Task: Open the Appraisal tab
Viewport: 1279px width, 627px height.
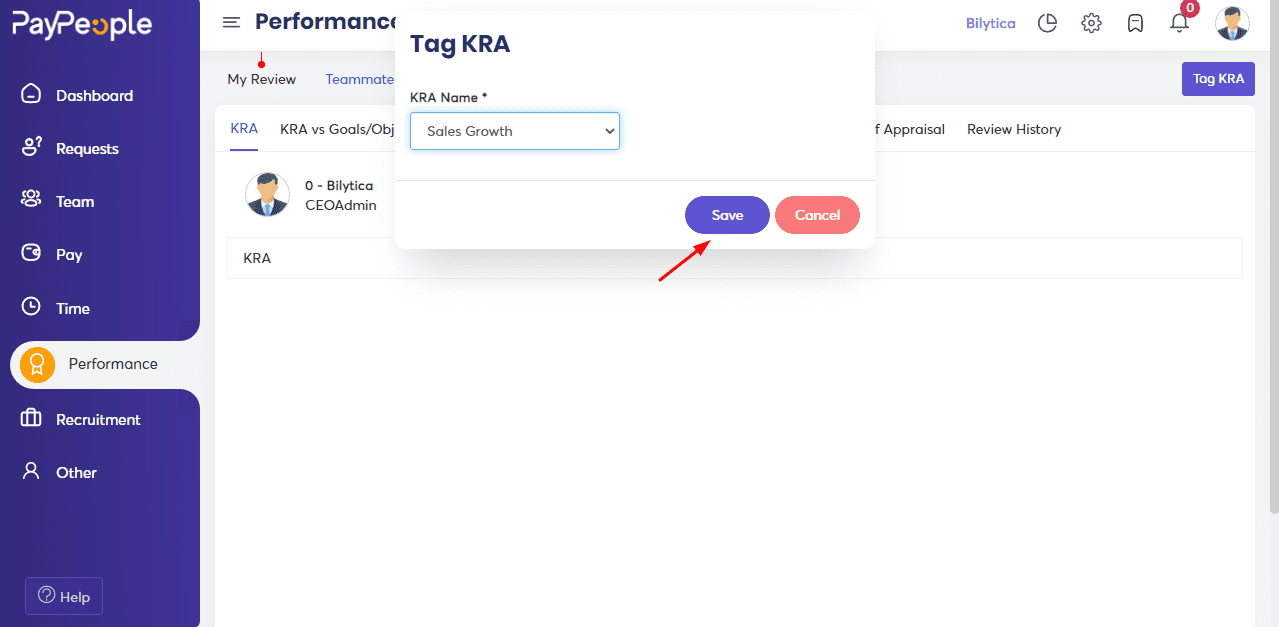Action: (910, 129)
